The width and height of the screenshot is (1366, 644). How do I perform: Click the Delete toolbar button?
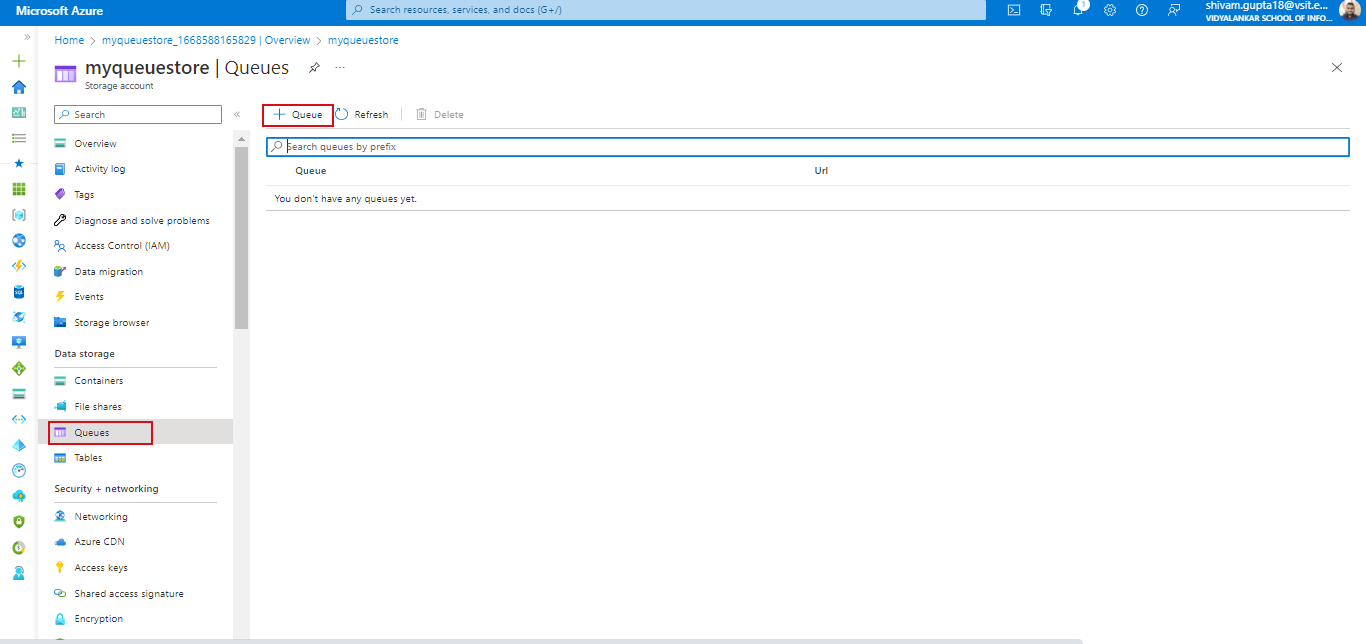coord(440,115)
